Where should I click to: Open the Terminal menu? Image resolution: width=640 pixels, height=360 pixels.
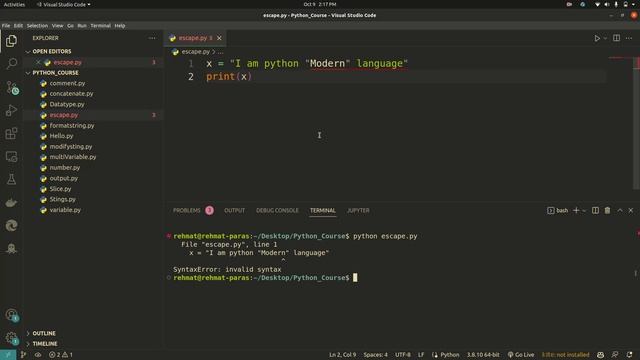click(100, 26)
